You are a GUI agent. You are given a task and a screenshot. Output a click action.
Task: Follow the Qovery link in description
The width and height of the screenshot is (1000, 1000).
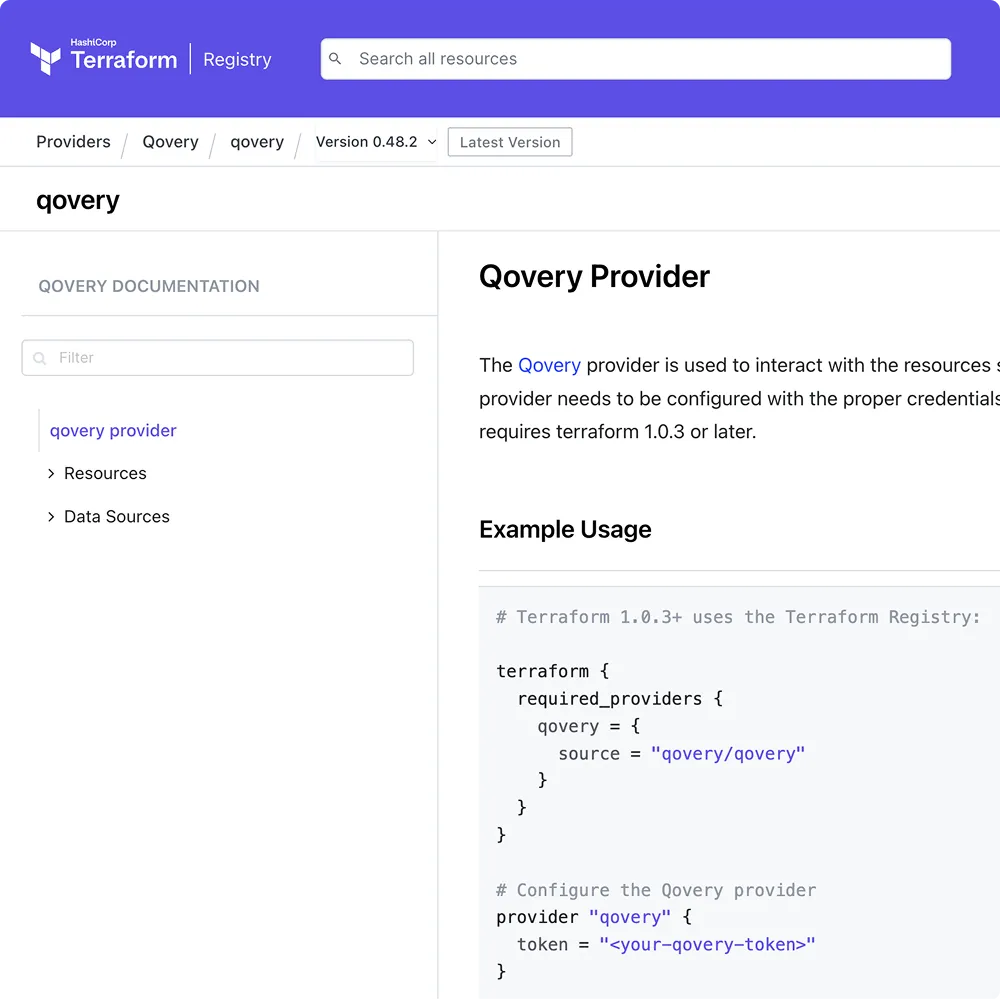(x=549, y=365)
